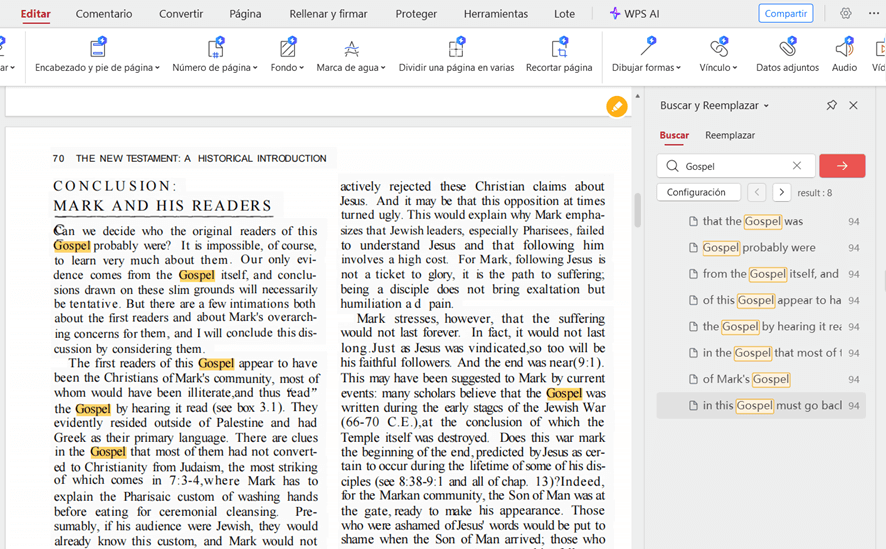Click the Gospel search input field
The width and height of the screenshot is (886, 549).
click(x=735, y=166)
